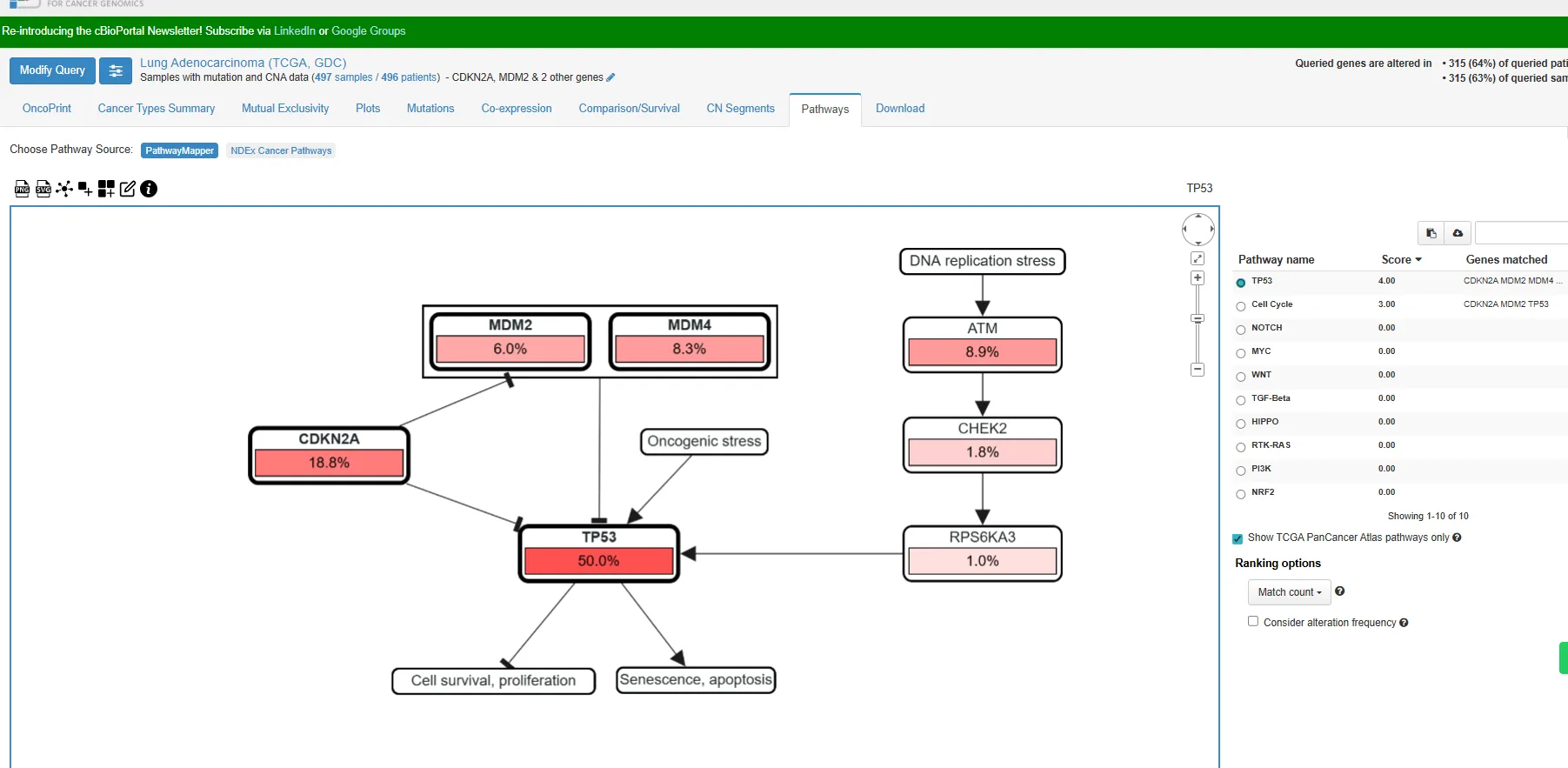This screenshot has width=1568, height=768.
Task: Uncheck Show TCGA PanCancer Atlas pathways only
Action: [1238, 538]
